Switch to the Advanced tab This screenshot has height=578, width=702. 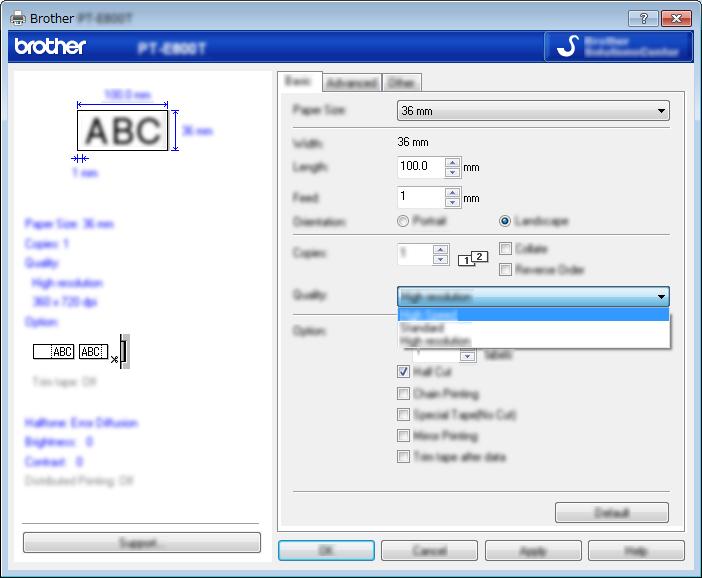pos(351,83)
